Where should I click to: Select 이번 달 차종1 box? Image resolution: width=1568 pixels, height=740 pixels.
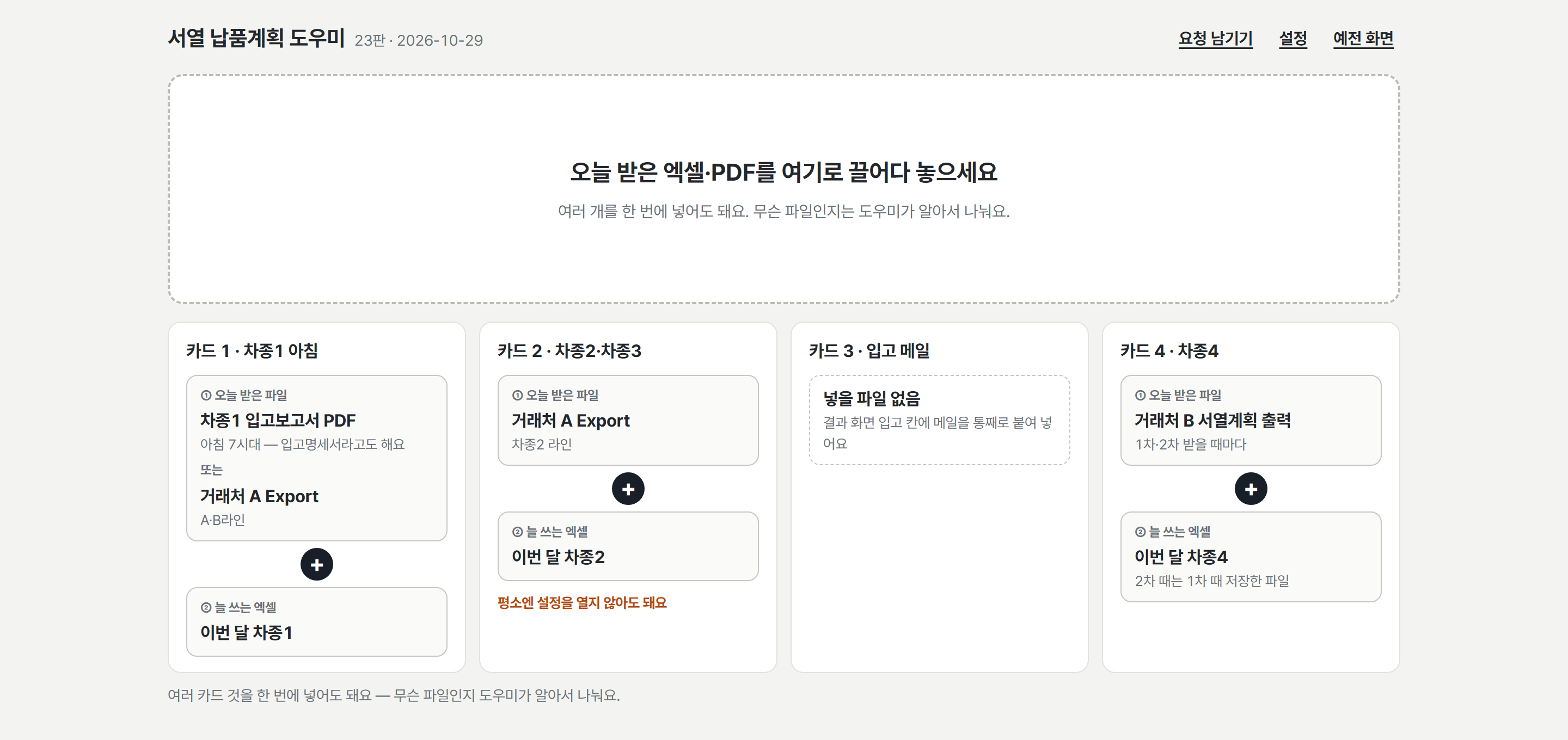pyautogui.click(x=316, y=621)
